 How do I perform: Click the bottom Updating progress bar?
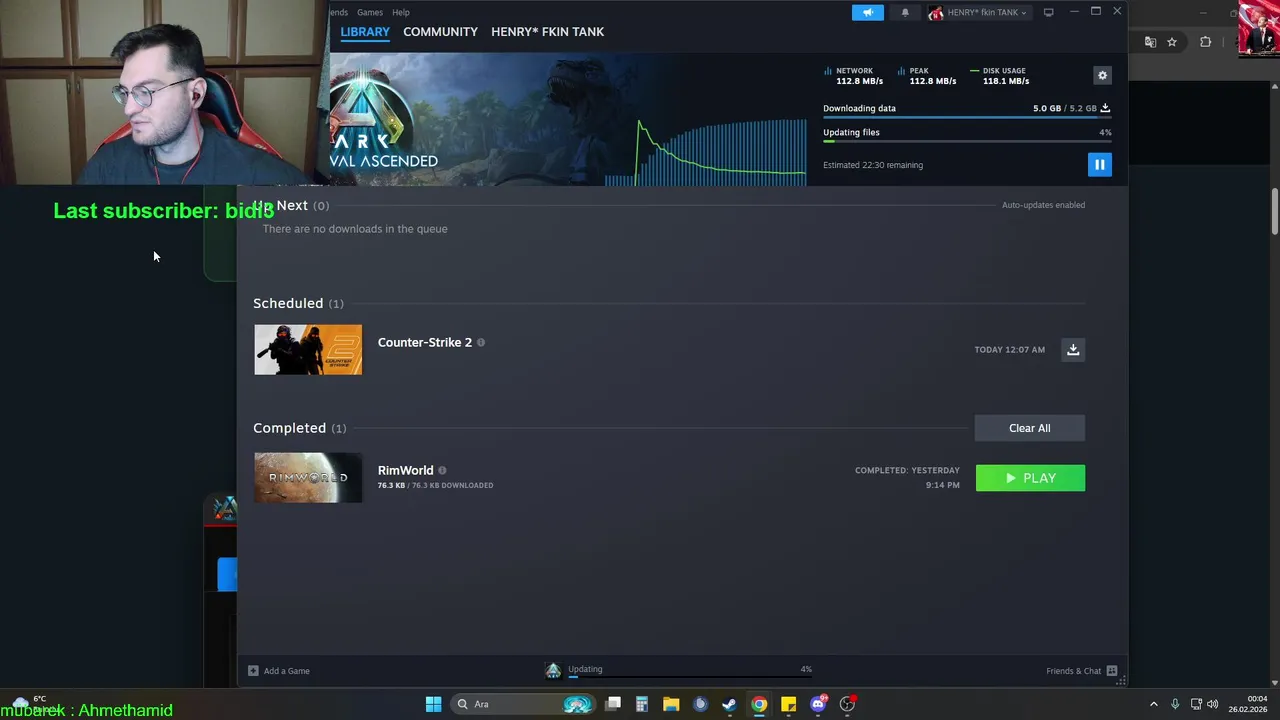(690, 677)
